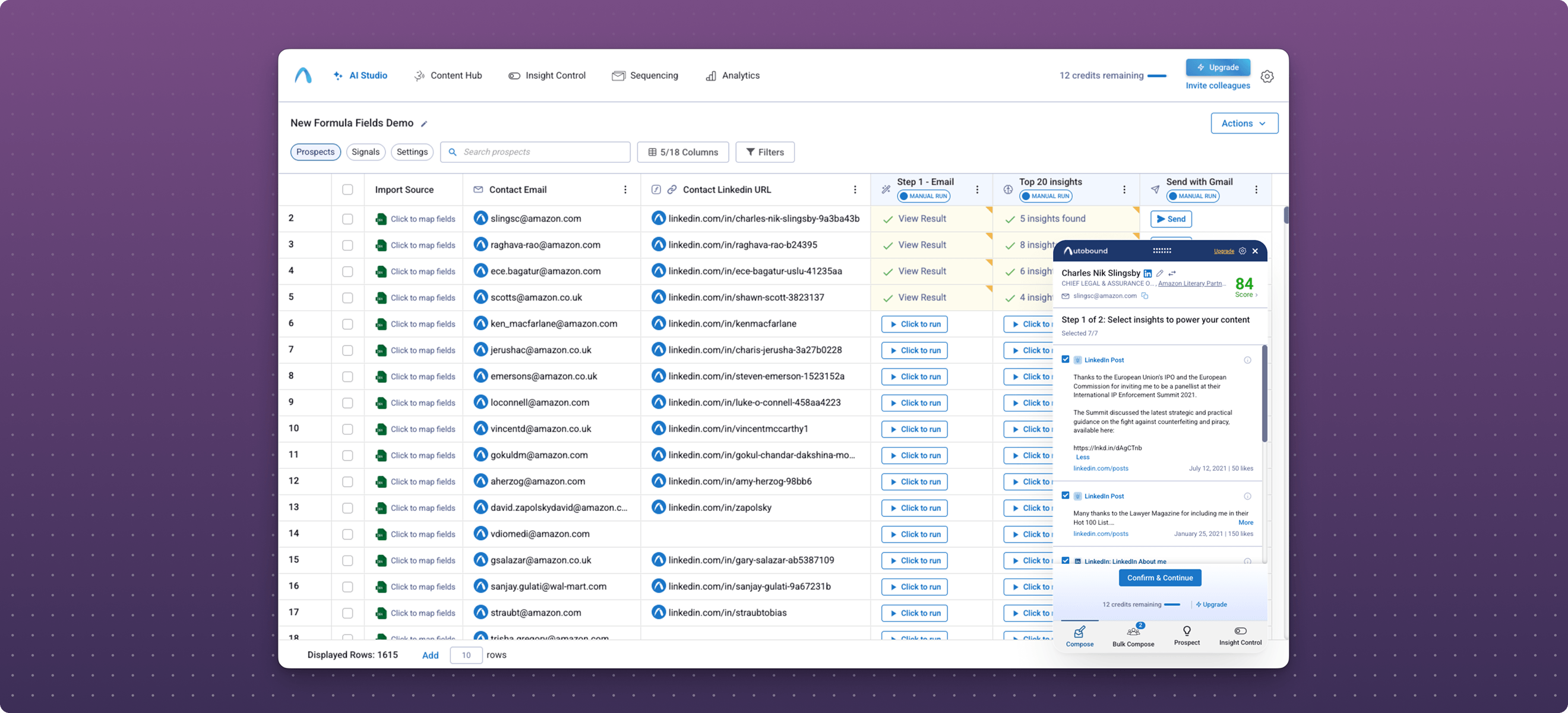
Task: Click Autobound icon beside linkedin.com/in/kenmacfarlane
Action: [x=659, y=324]
